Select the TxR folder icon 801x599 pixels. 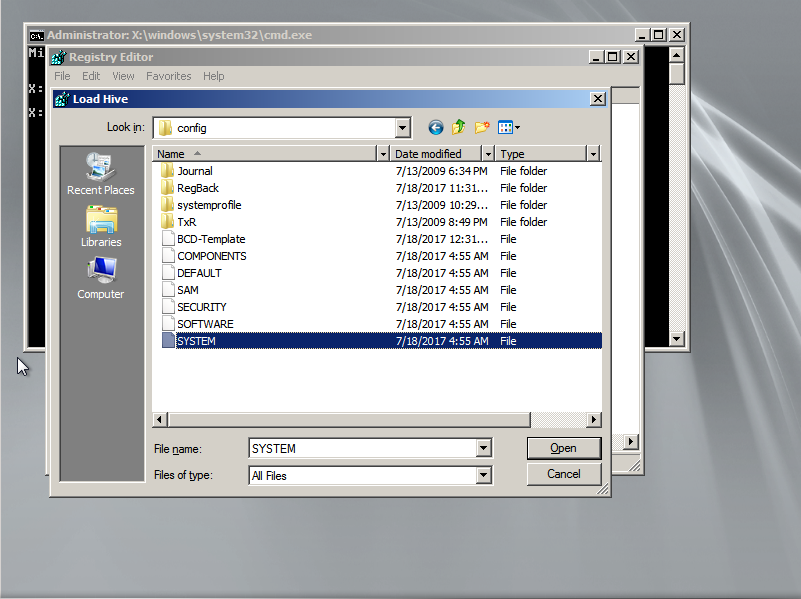[x=167, y=222]
